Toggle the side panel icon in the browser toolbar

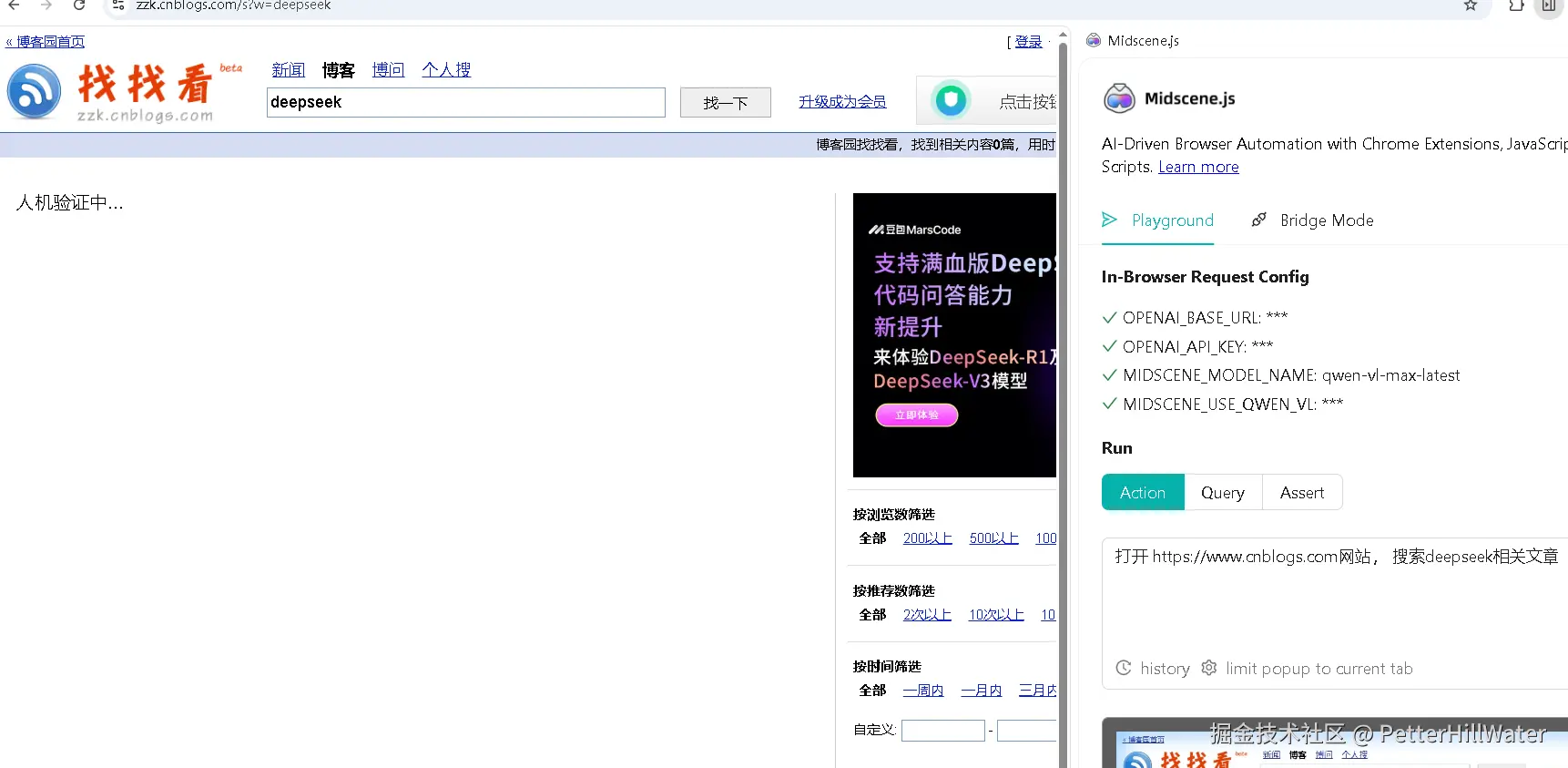(1549, 5)
